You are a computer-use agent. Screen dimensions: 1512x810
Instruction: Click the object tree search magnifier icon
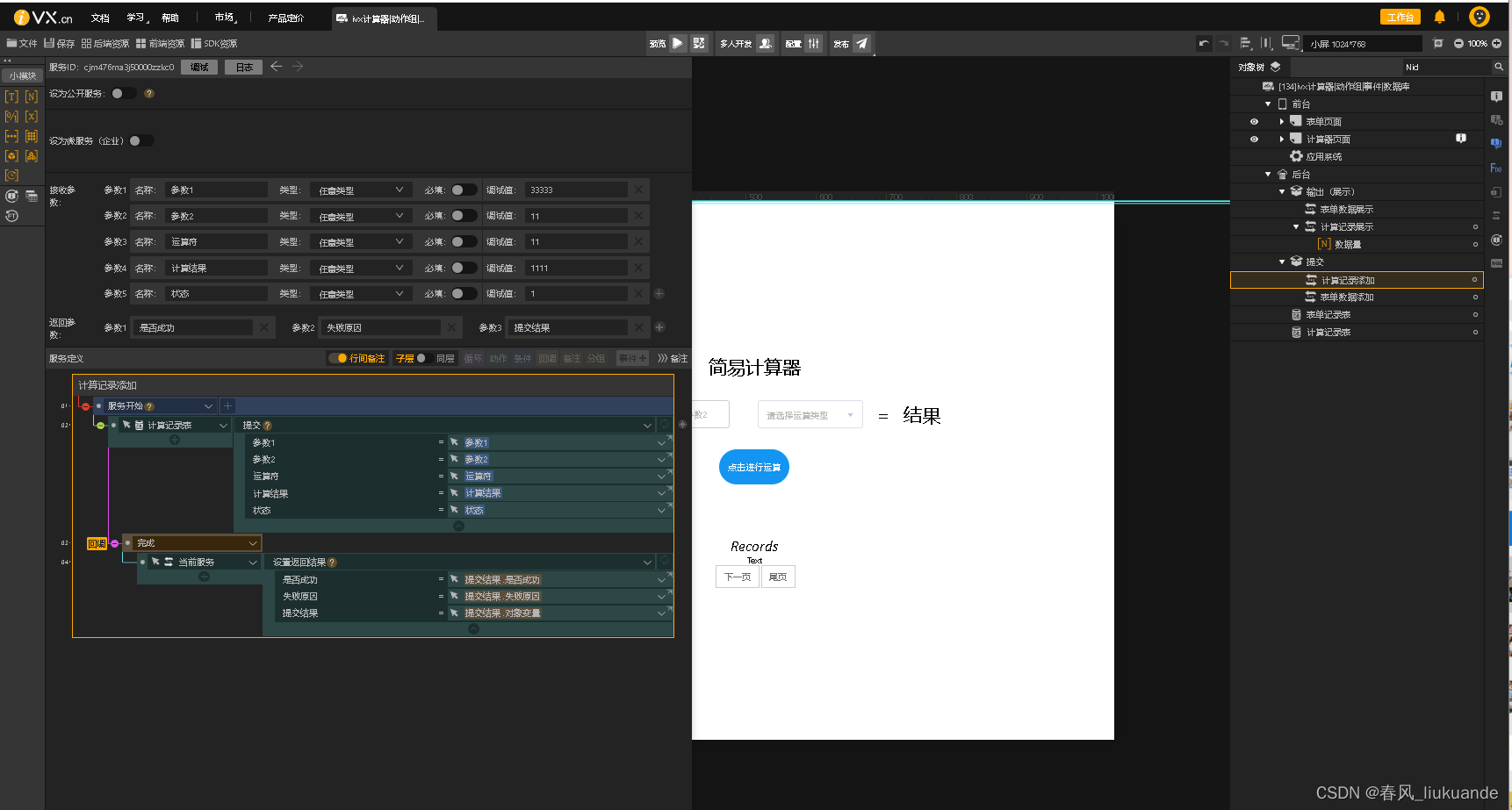[x=1499, y=67]
